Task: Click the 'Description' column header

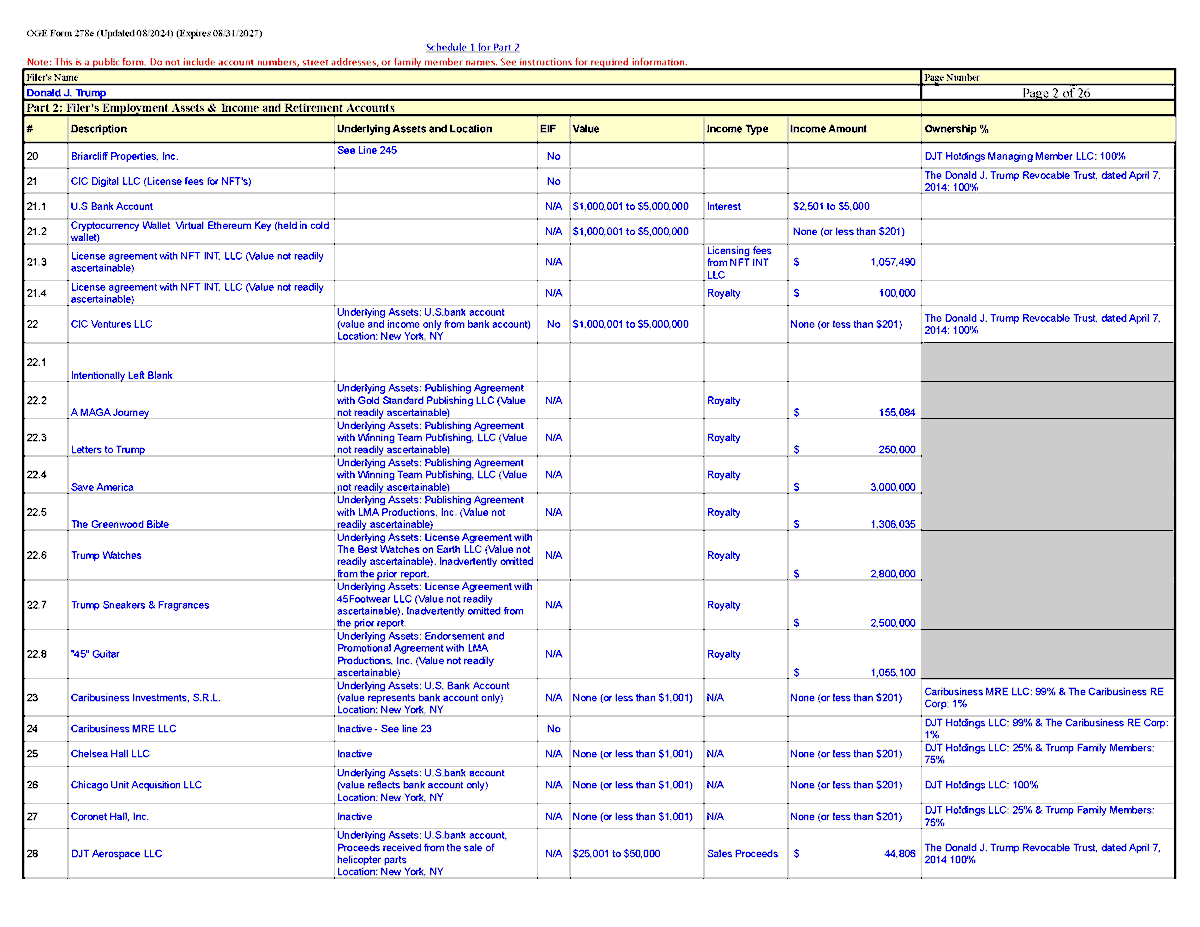Action: (99, 129)
